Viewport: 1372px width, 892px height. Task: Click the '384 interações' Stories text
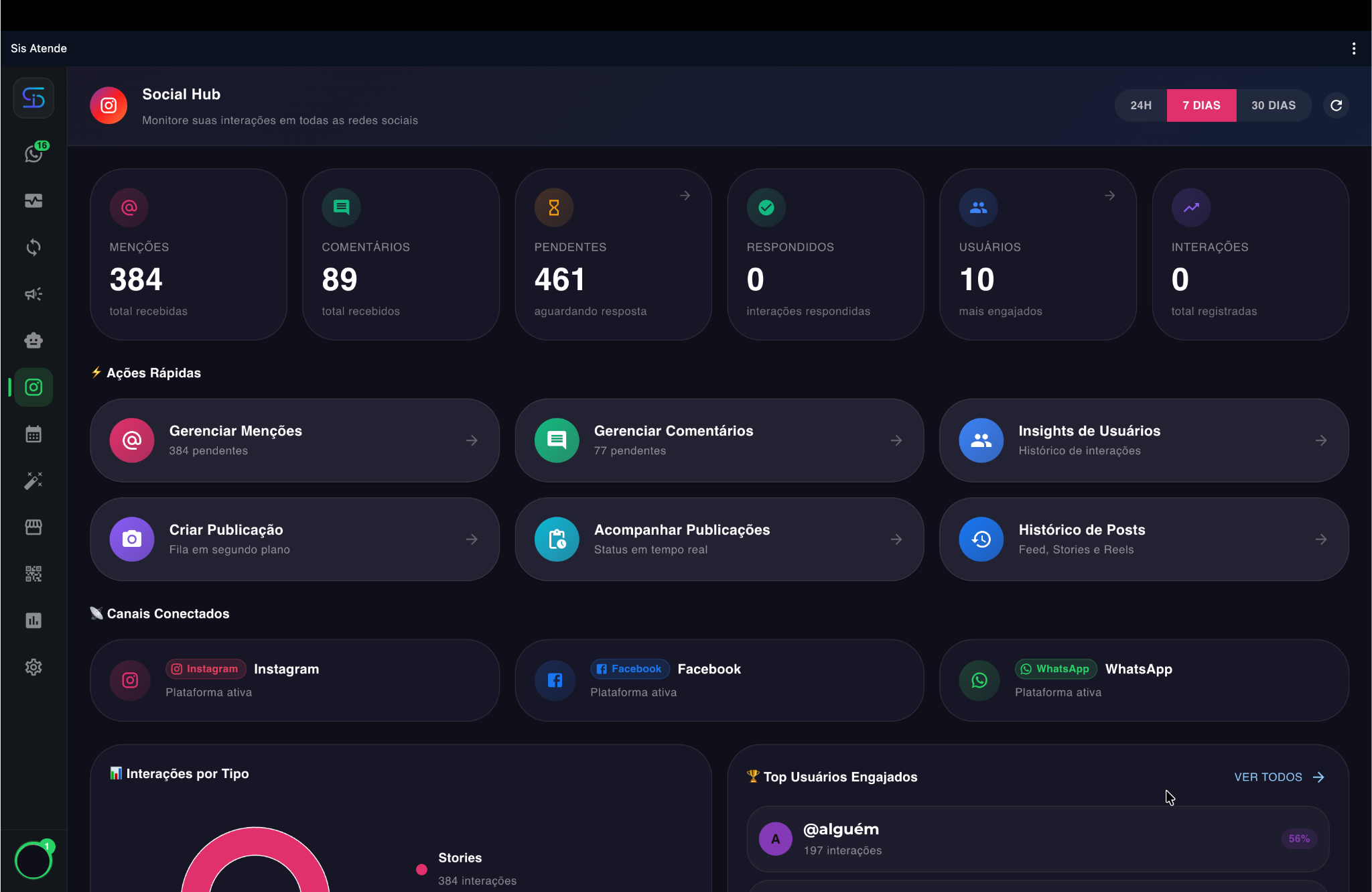478,881
